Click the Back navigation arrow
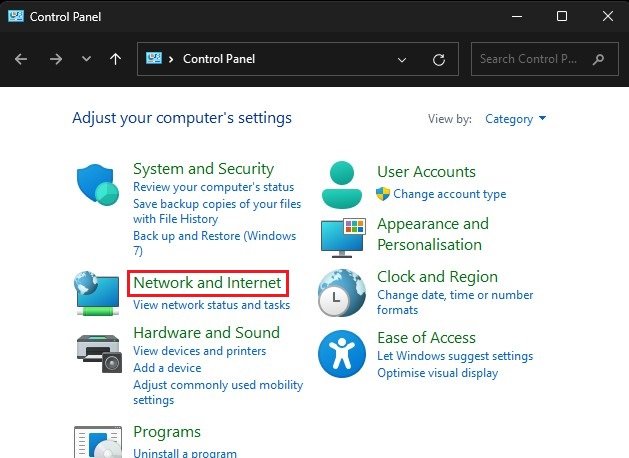Screen dimensions: 629x458 23,59
